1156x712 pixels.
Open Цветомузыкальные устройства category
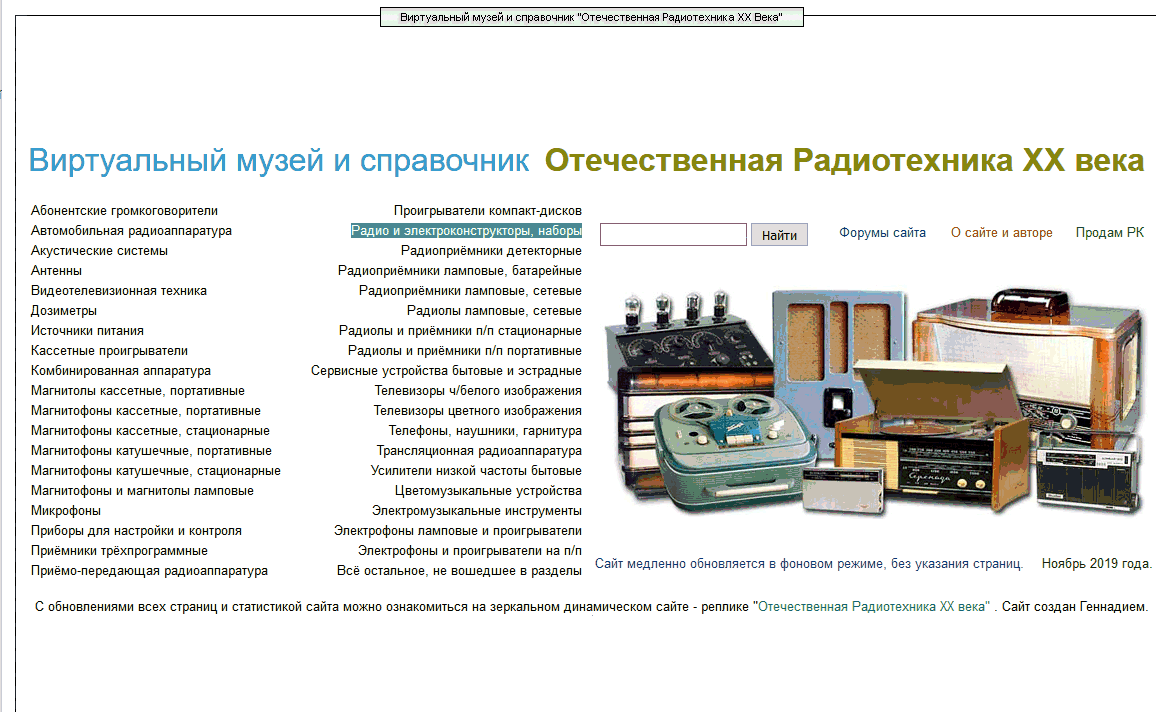click(488, 491)
